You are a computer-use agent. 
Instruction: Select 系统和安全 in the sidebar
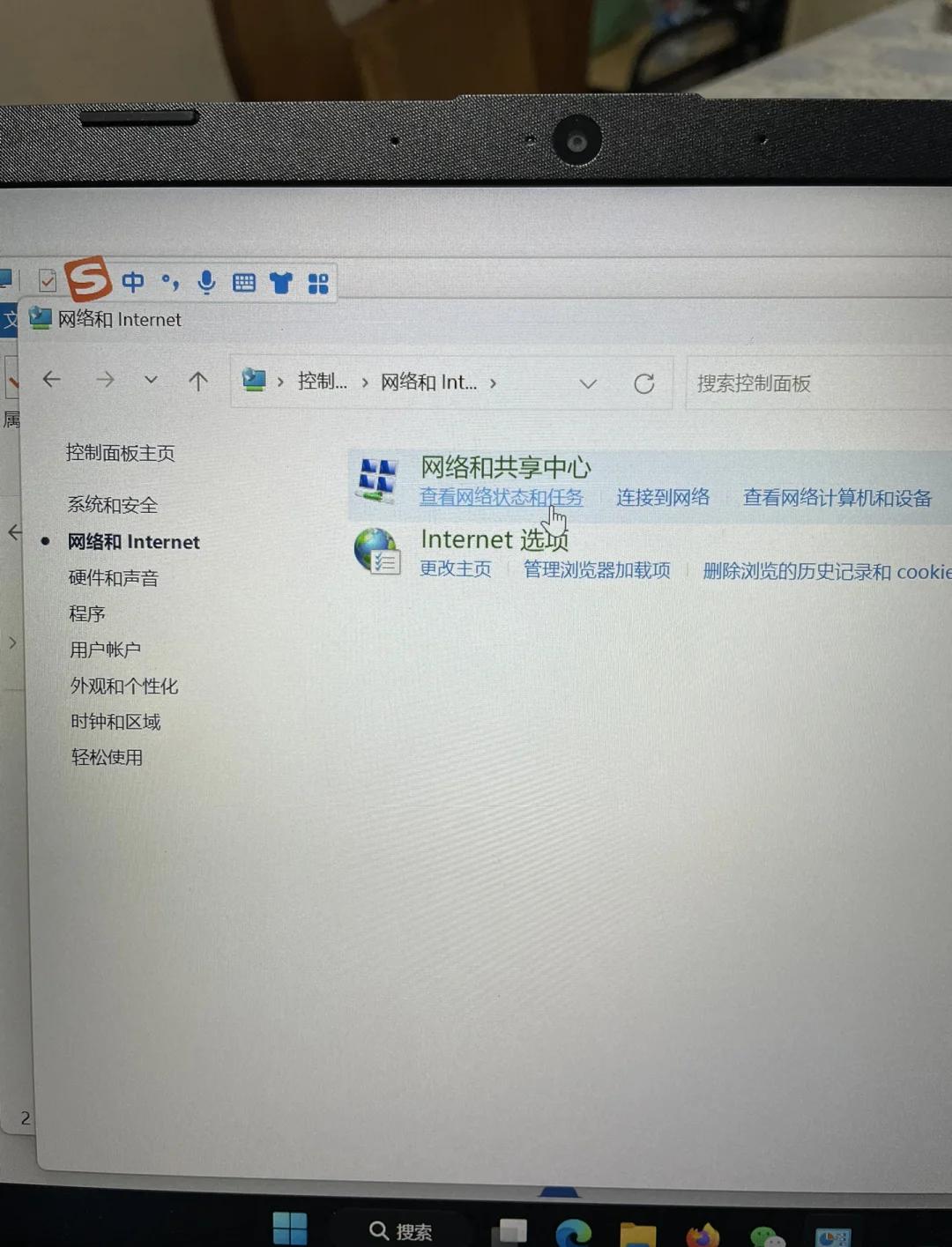[113, 505]
